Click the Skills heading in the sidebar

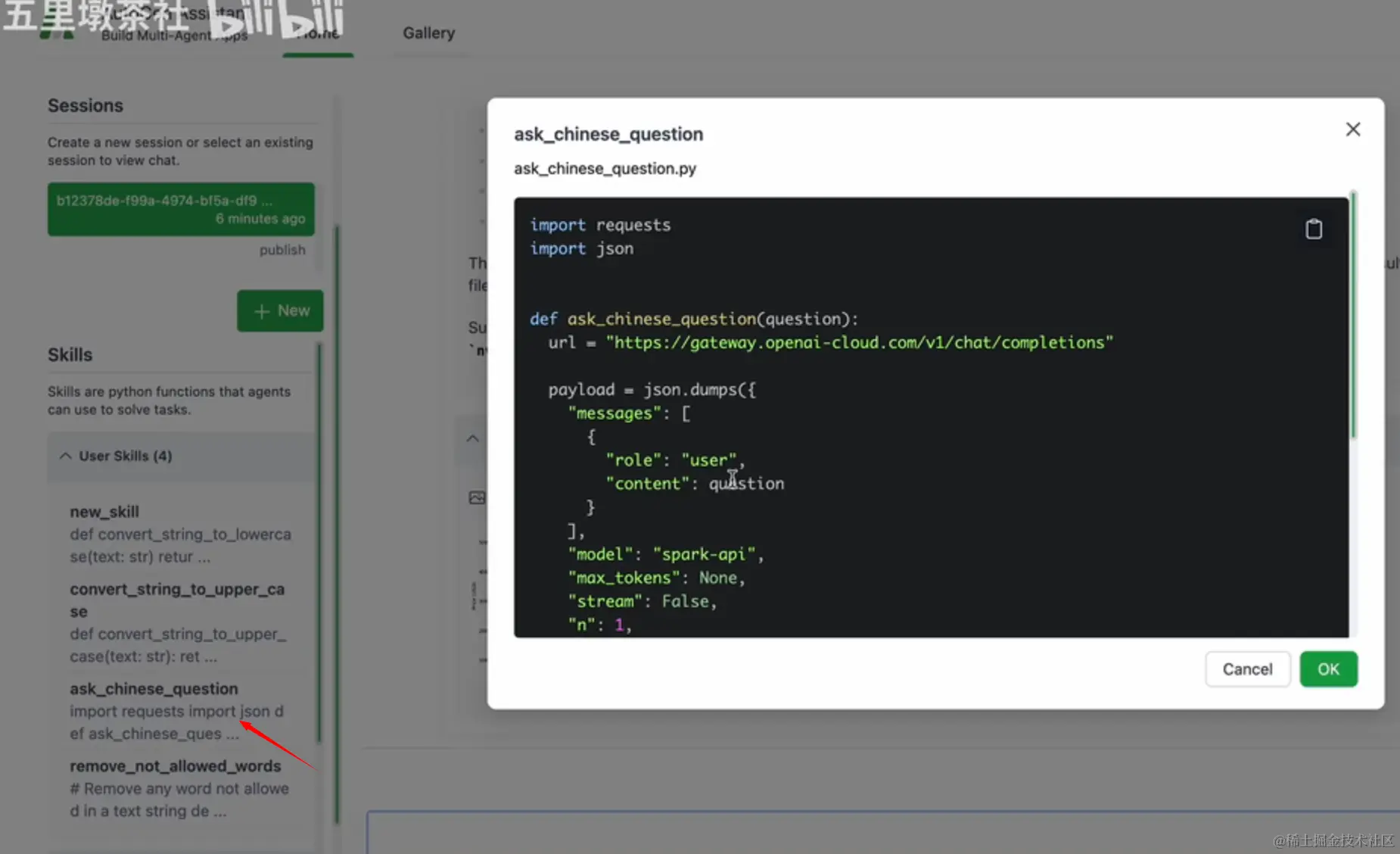(x=70, y=354)
